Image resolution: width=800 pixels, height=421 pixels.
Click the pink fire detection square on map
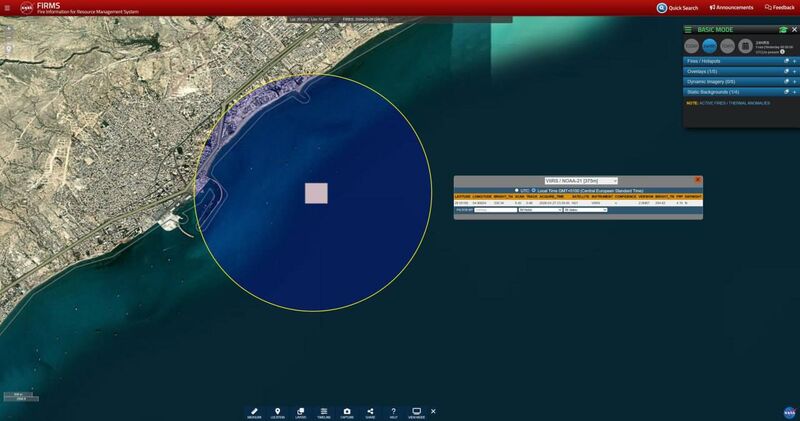pyautogui.click(x=316, y=193)
